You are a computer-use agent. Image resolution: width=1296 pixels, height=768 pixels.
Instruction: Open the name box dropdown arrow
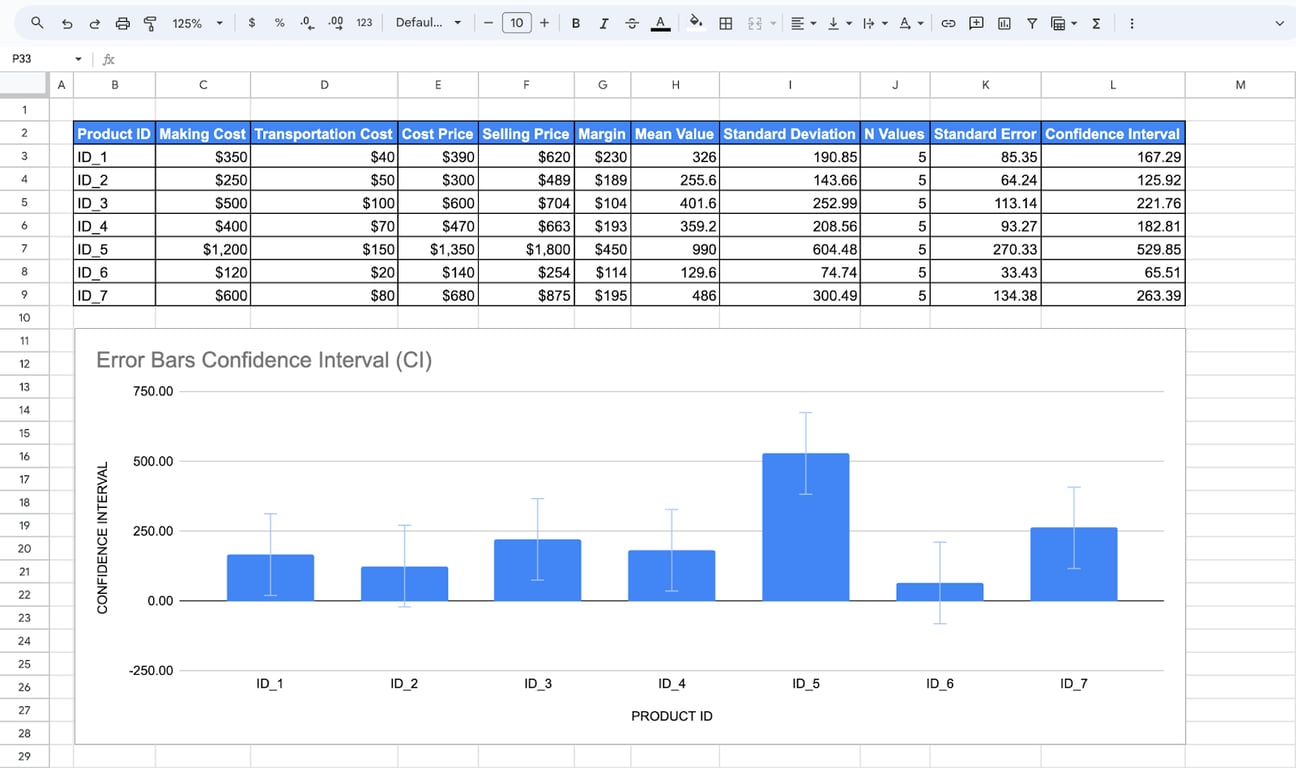[x=78, y=59]
